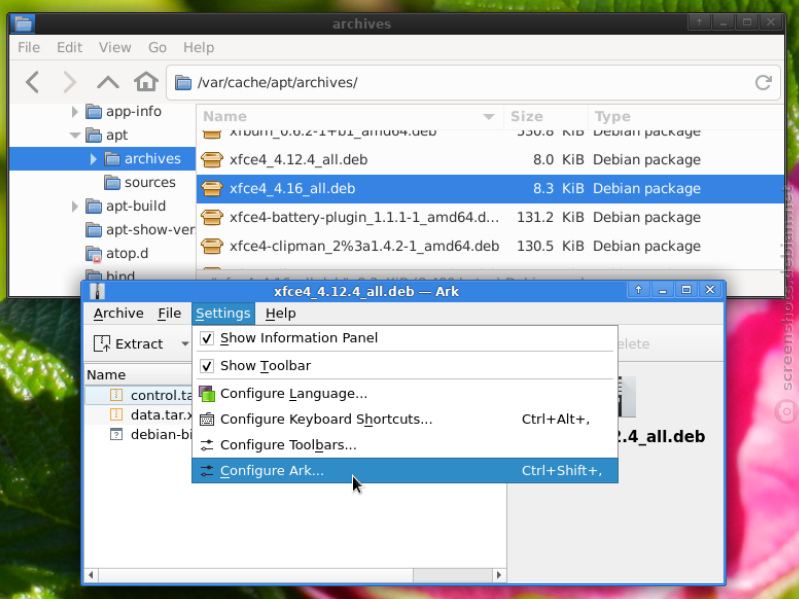Click the file manager titlebar folder icon

(22, 23)
